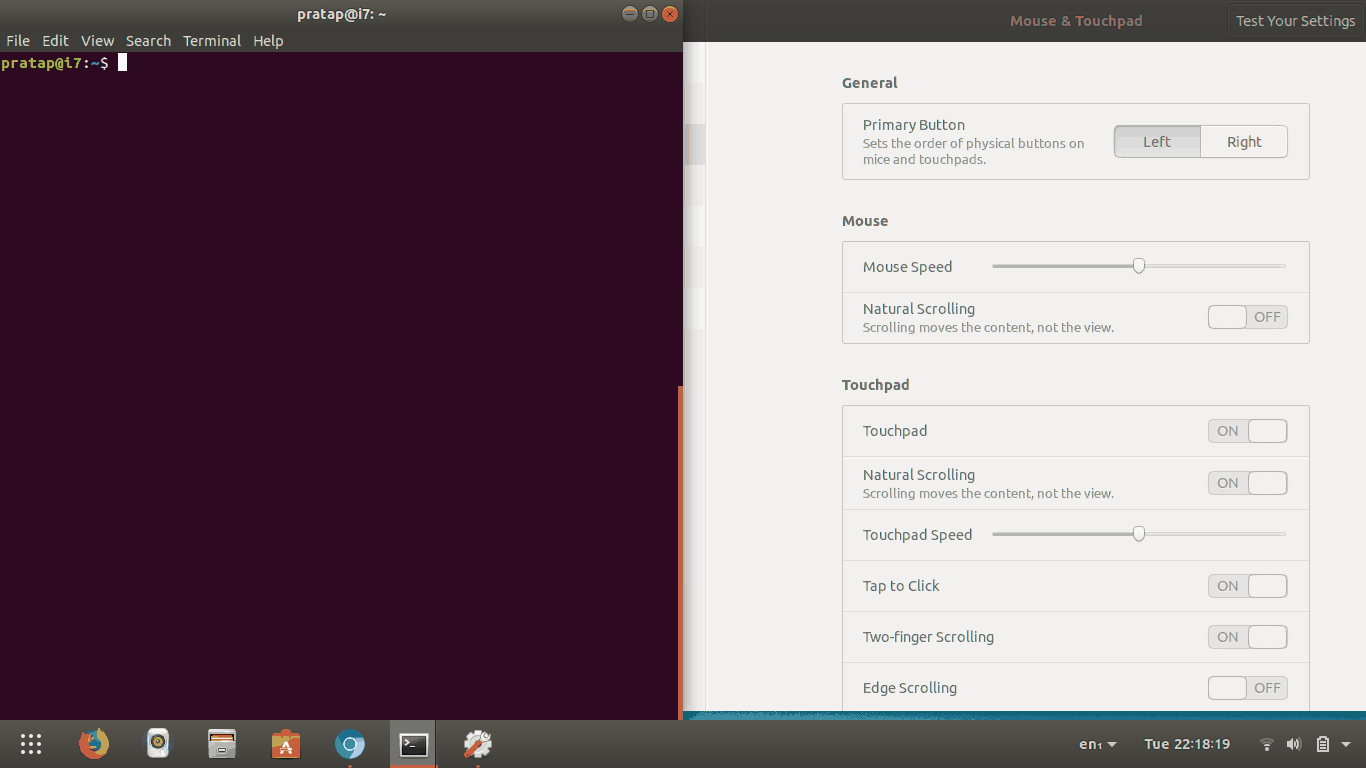Click the Terminal icon in the dock
The height and width of the screenshot is (768, 1366).
tap(413, 744)
